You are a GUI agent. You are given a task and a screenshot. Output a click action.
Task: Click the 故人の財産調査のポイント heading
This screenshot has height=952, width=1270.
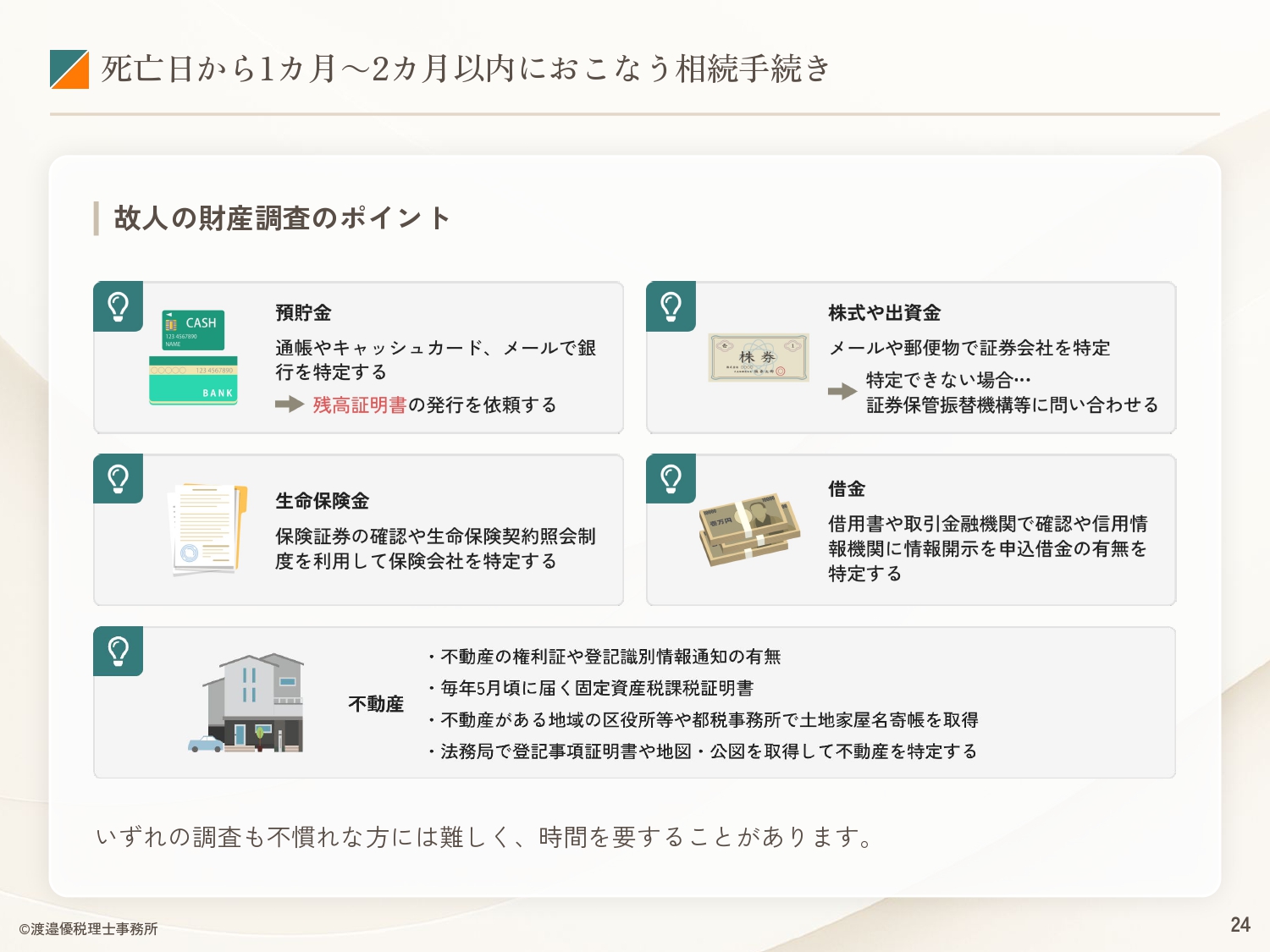click(282, 218)
